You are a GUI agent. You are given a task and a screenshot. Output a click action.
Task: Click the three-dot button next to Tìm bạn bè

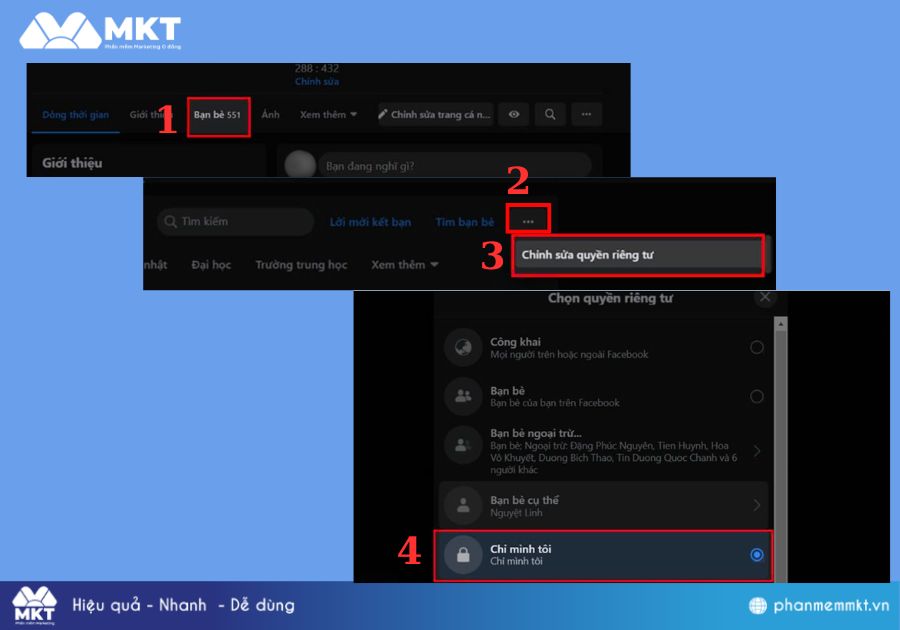pyautogui.click(x=528, y=221)
